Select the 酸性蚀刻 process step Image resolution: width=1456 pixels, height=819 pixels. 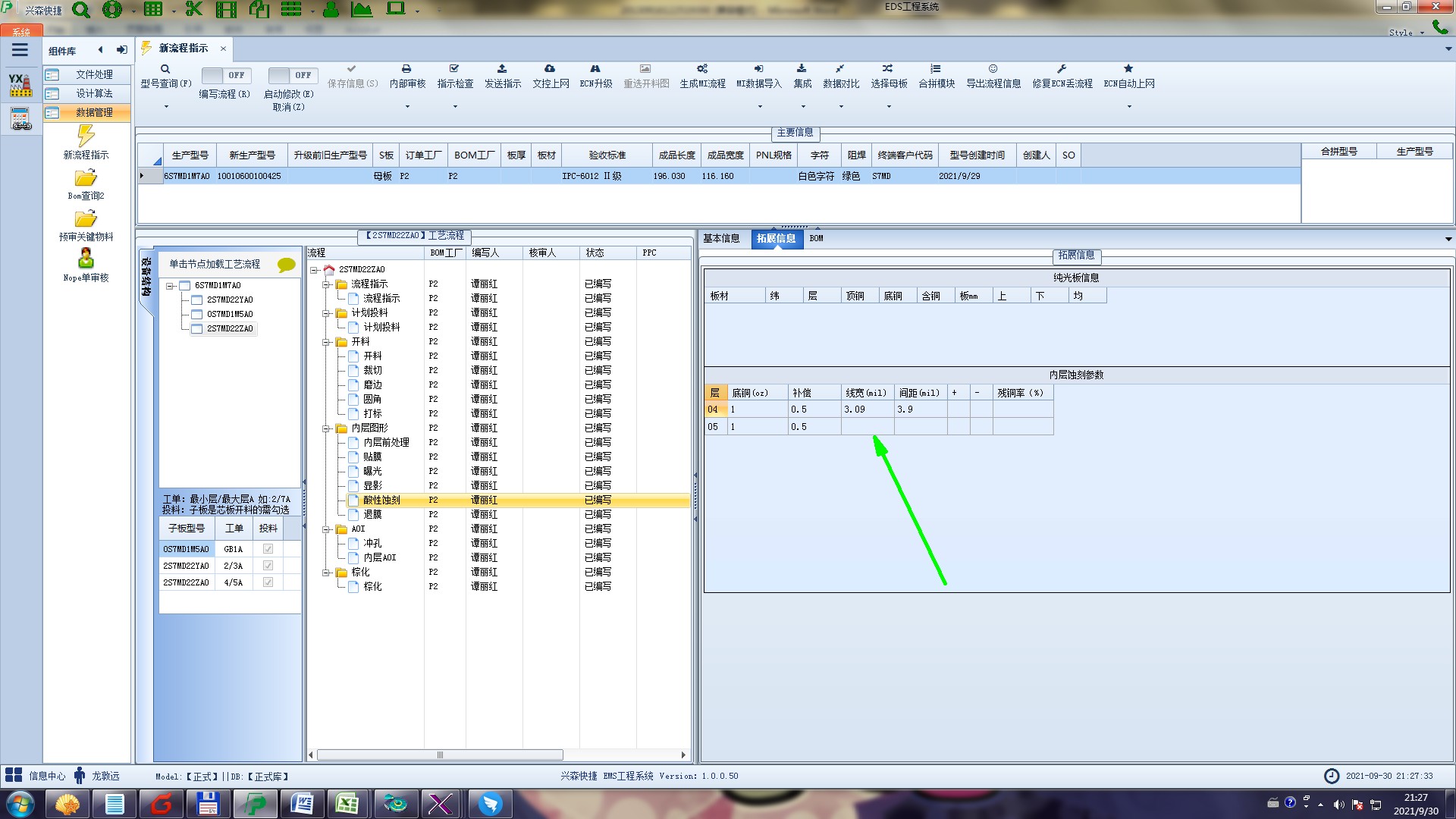click(x=381, y=500)
